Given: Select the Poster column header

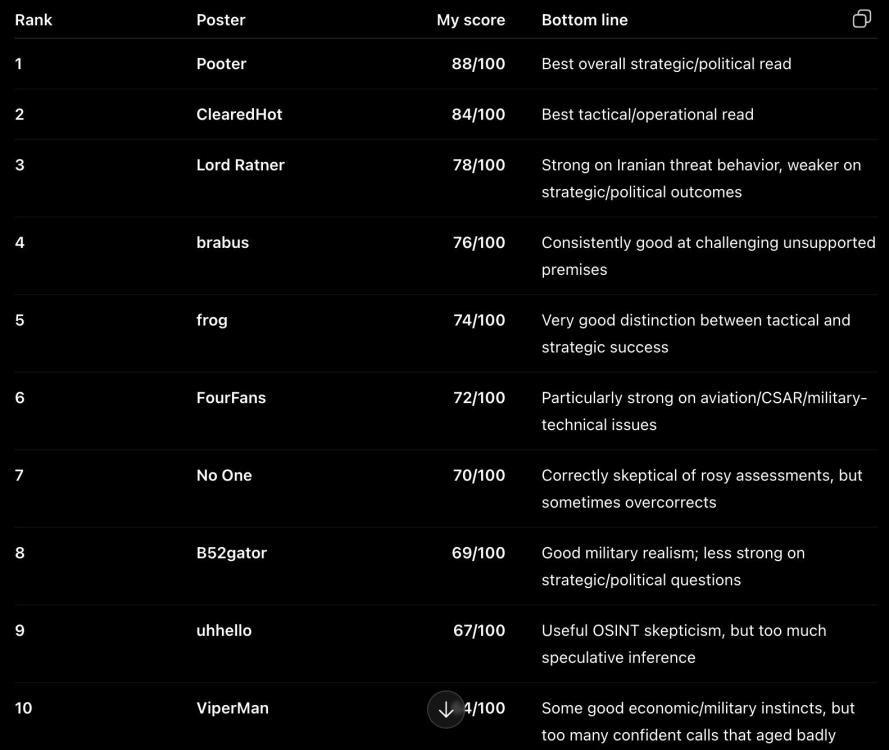Looking at the screenshot, I should pos(221,20).
